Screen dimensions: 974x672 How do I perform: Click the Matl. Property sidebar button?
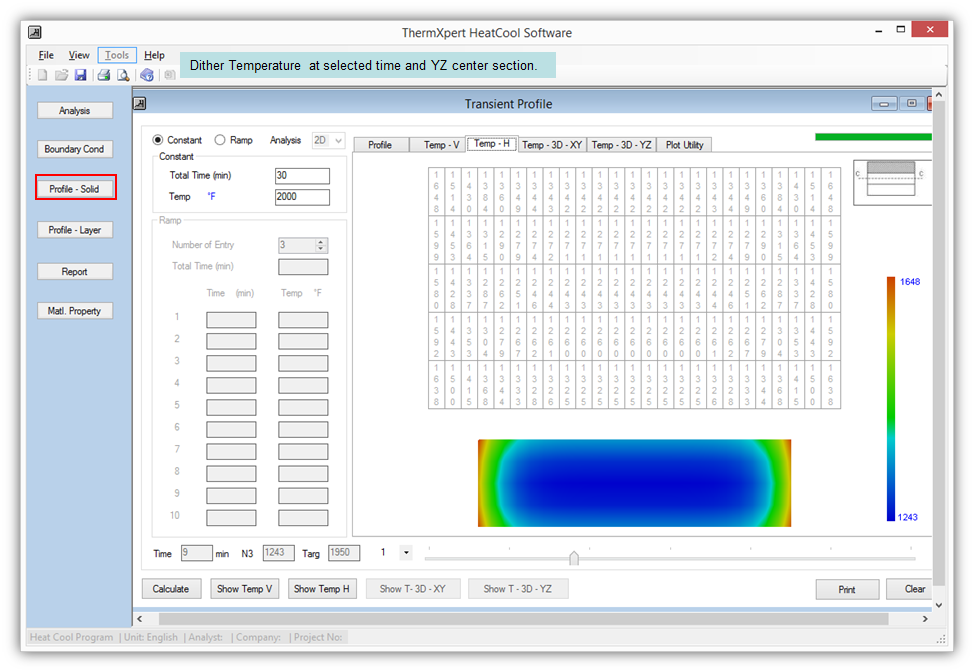(x=75, y=311)
